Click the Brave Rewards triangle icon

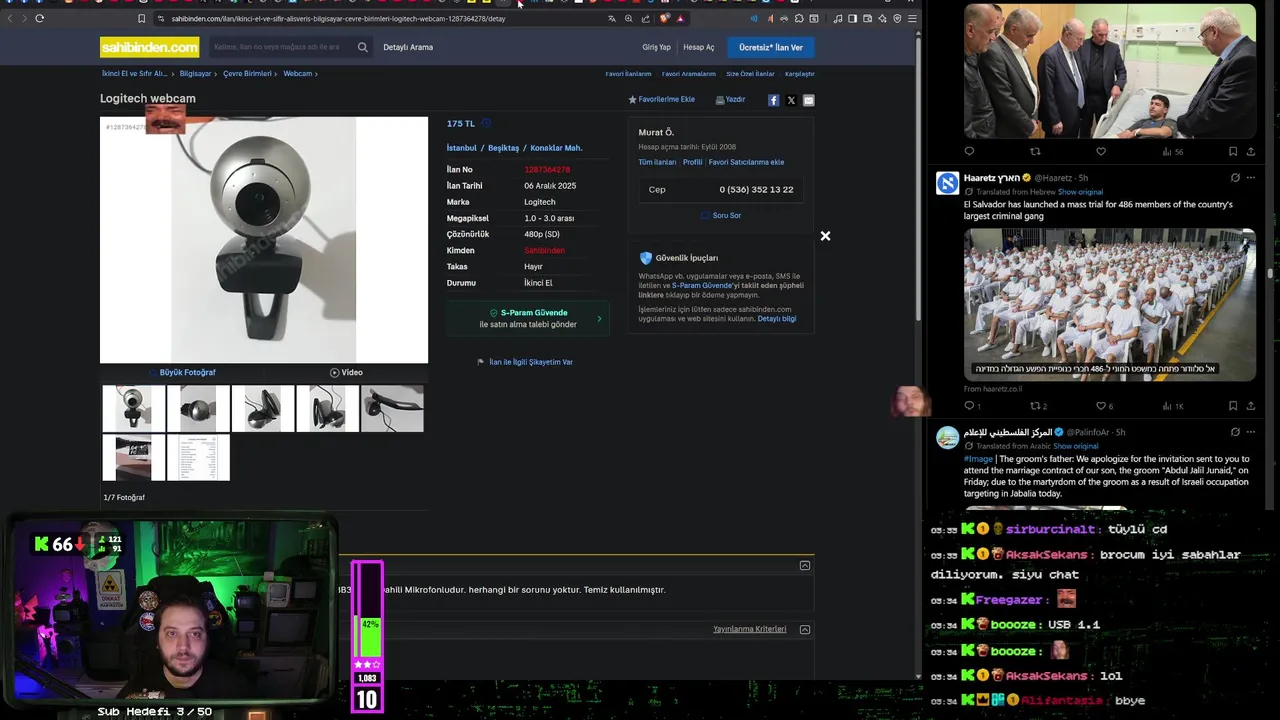coord(680,18)
